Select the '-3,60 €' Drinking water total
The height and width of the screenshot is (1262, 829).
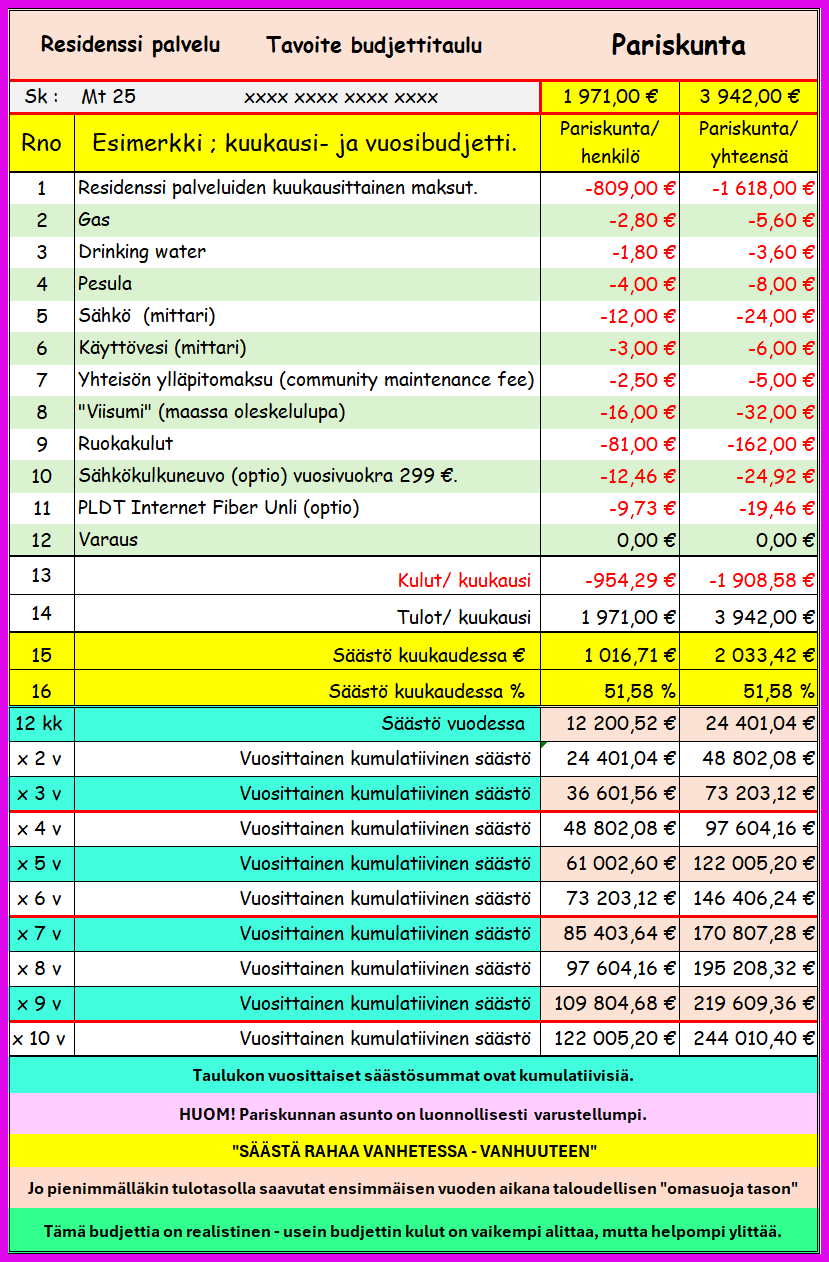pyautogui.click(x=749, y=252)
